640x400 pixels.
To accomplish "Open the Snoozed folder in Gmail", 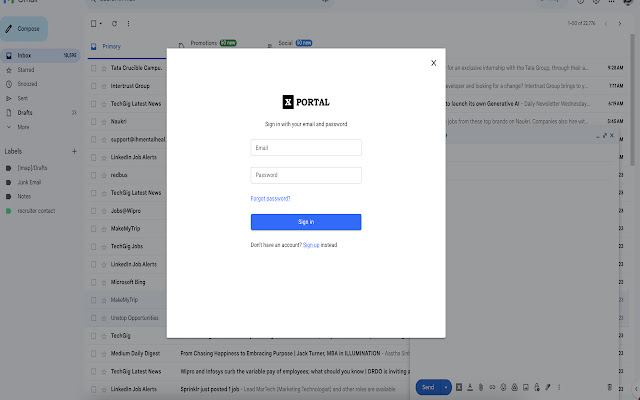I will (27, 84).
